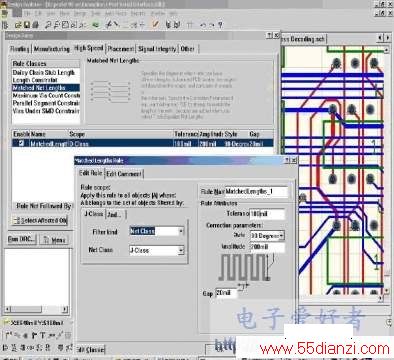Click the horizontal scrollbar below empty list
This screenshot has height=360, width=394.
pos(37,309)
